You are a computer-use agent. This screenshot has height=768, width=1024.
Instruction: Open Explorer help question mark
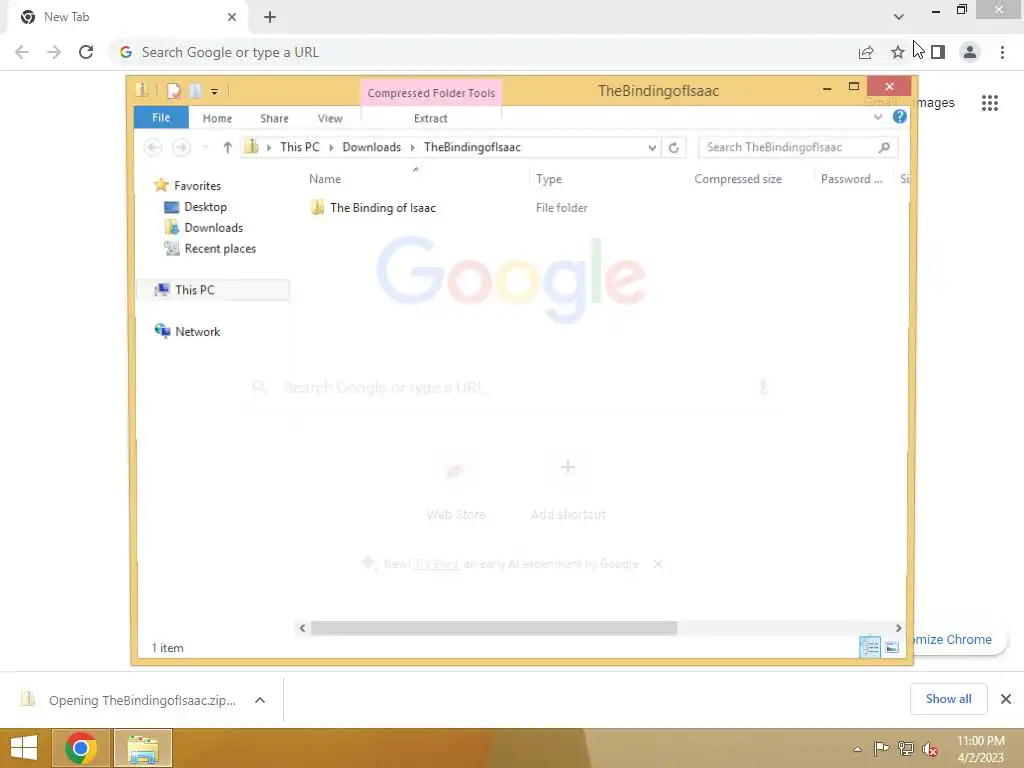899,117
